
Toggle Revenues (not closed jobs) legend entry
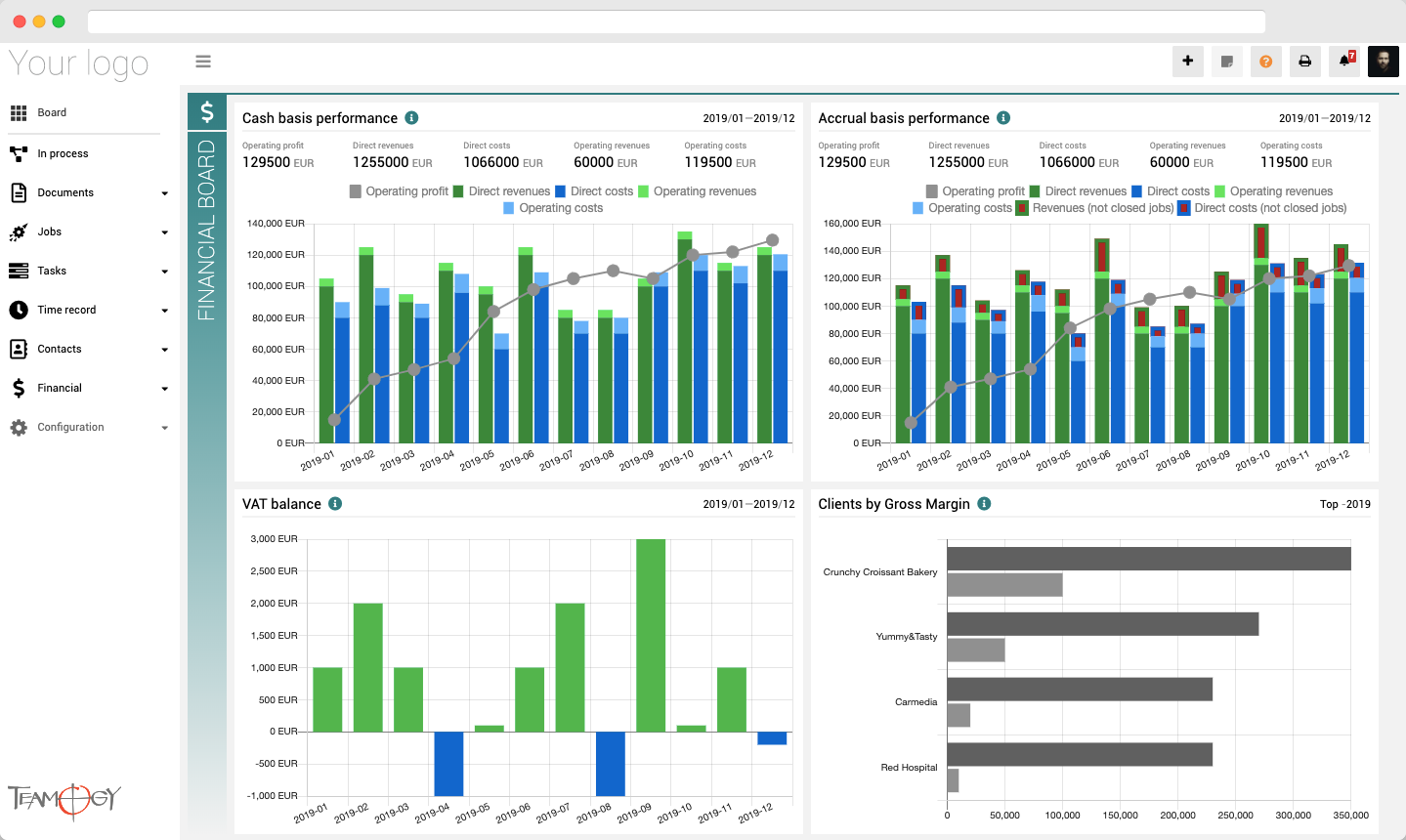coord(1094,208)
